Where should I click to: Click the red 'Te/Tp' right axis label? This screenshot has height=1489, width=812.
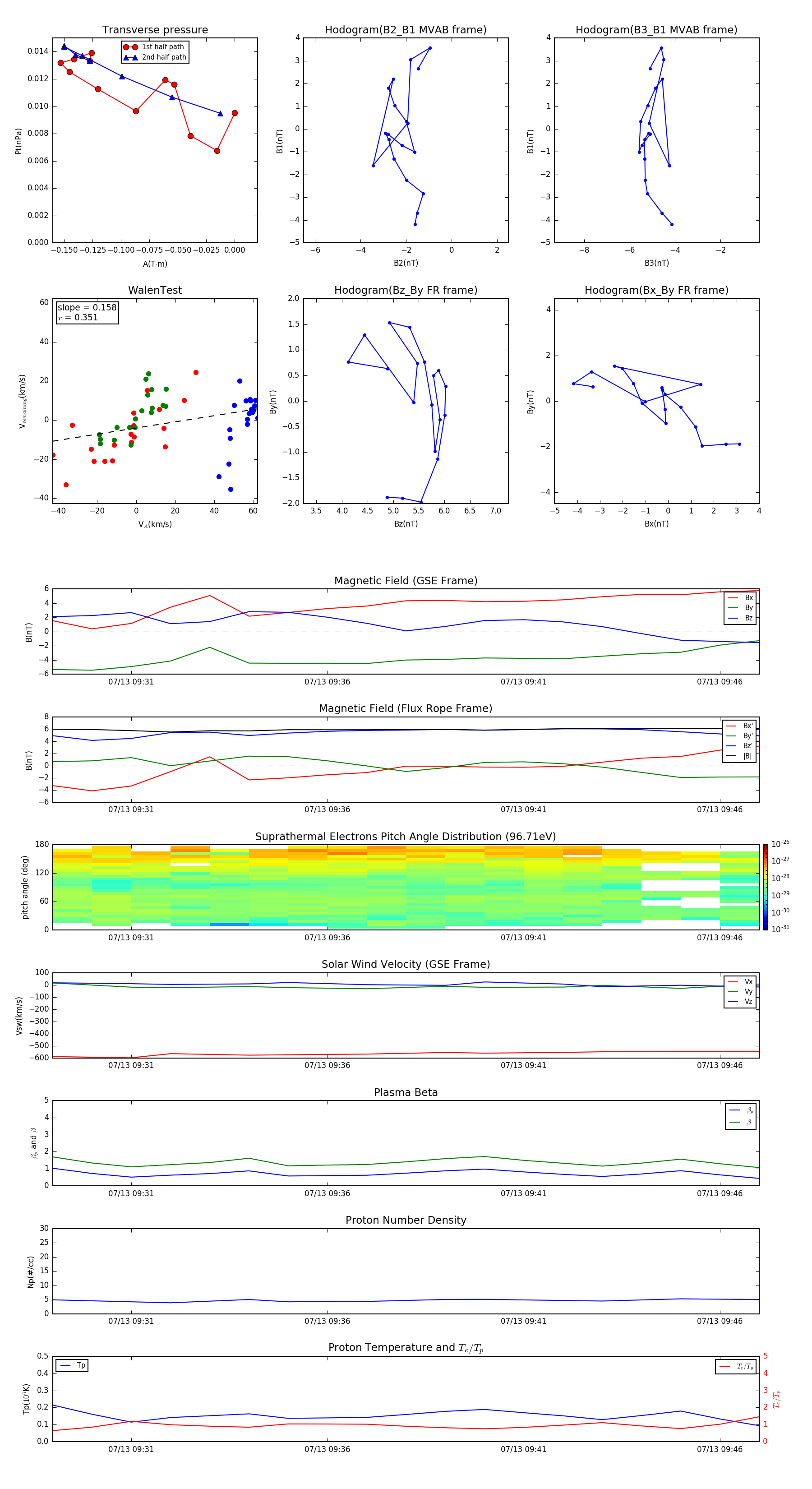click(777, 1399)
